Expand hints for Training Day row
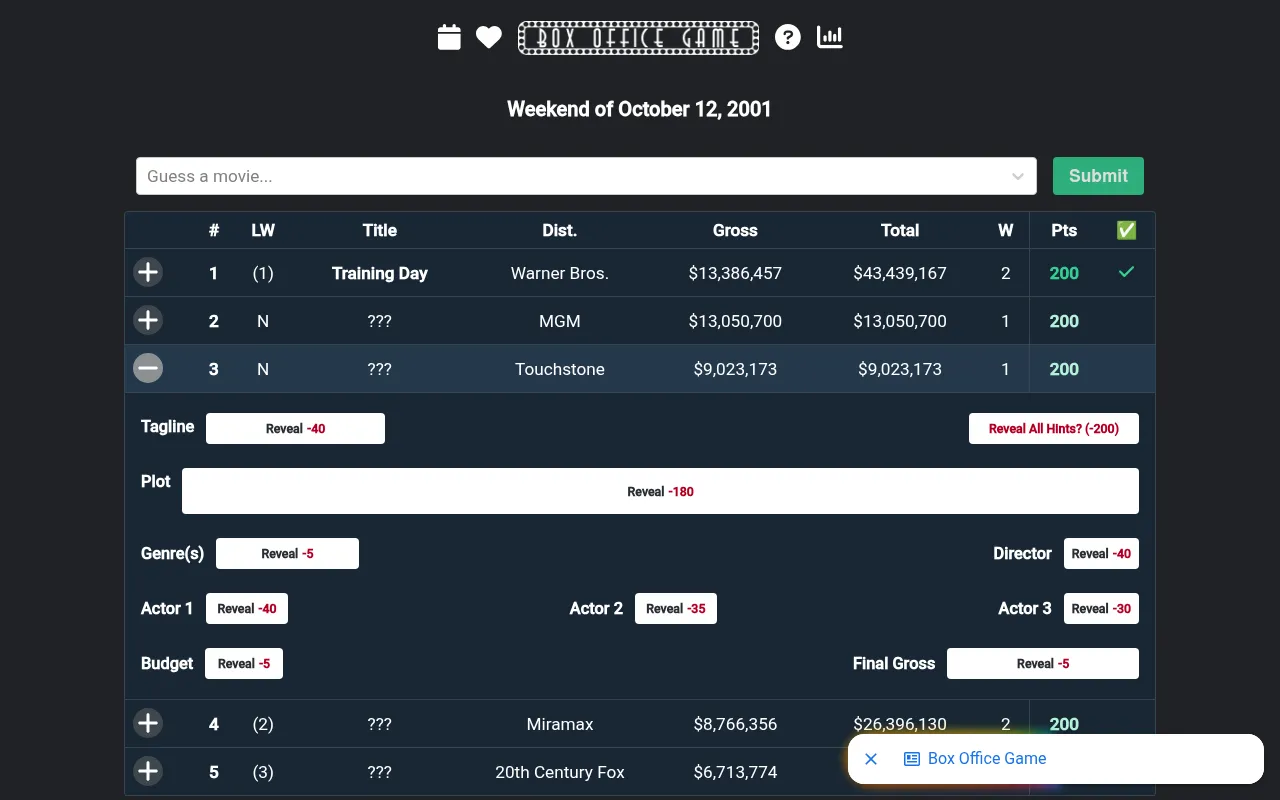Image resolution: width=1280 pixels, height=800 pixels. [148, 272]
